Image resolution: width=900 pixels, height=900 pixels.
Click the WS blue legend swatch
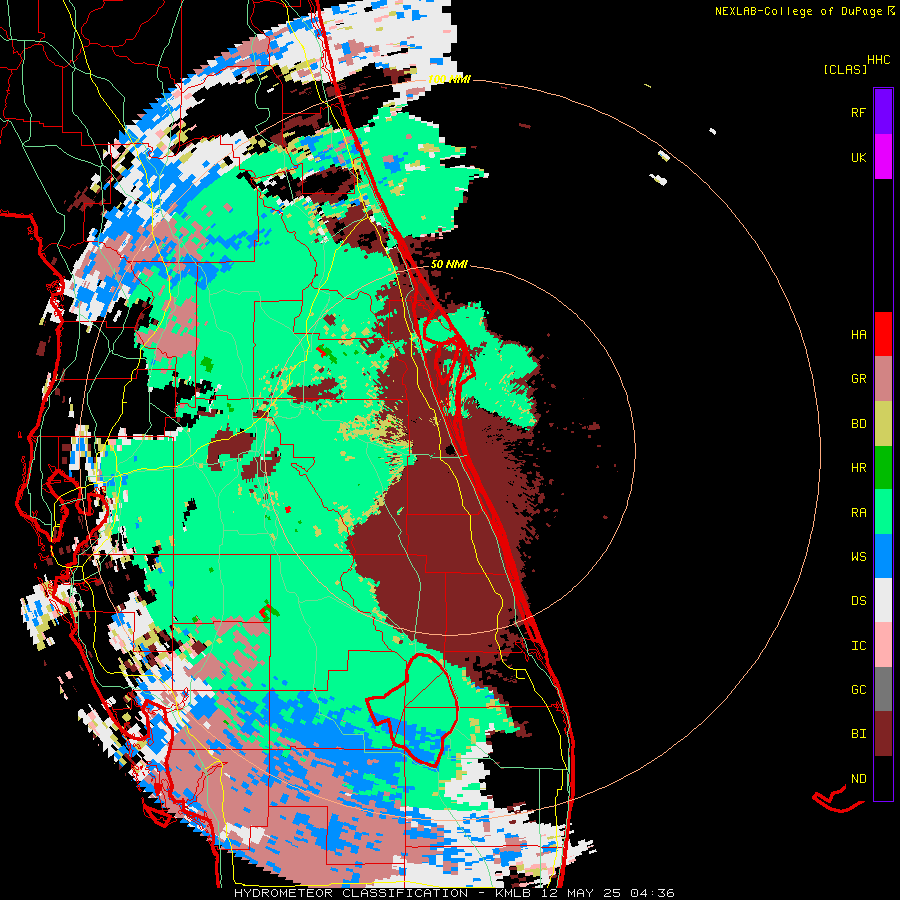[883, 556]
